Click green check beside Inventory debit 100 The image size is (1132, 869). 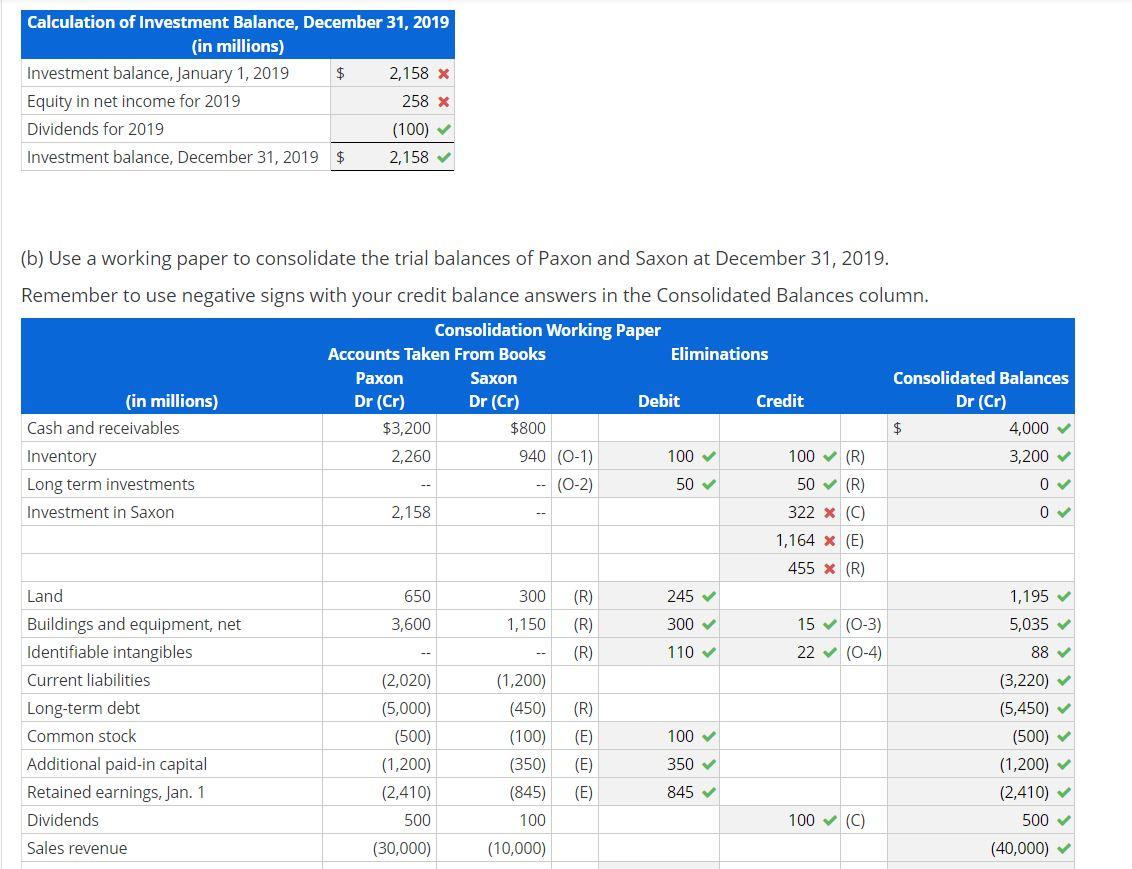tap(709, 457)
